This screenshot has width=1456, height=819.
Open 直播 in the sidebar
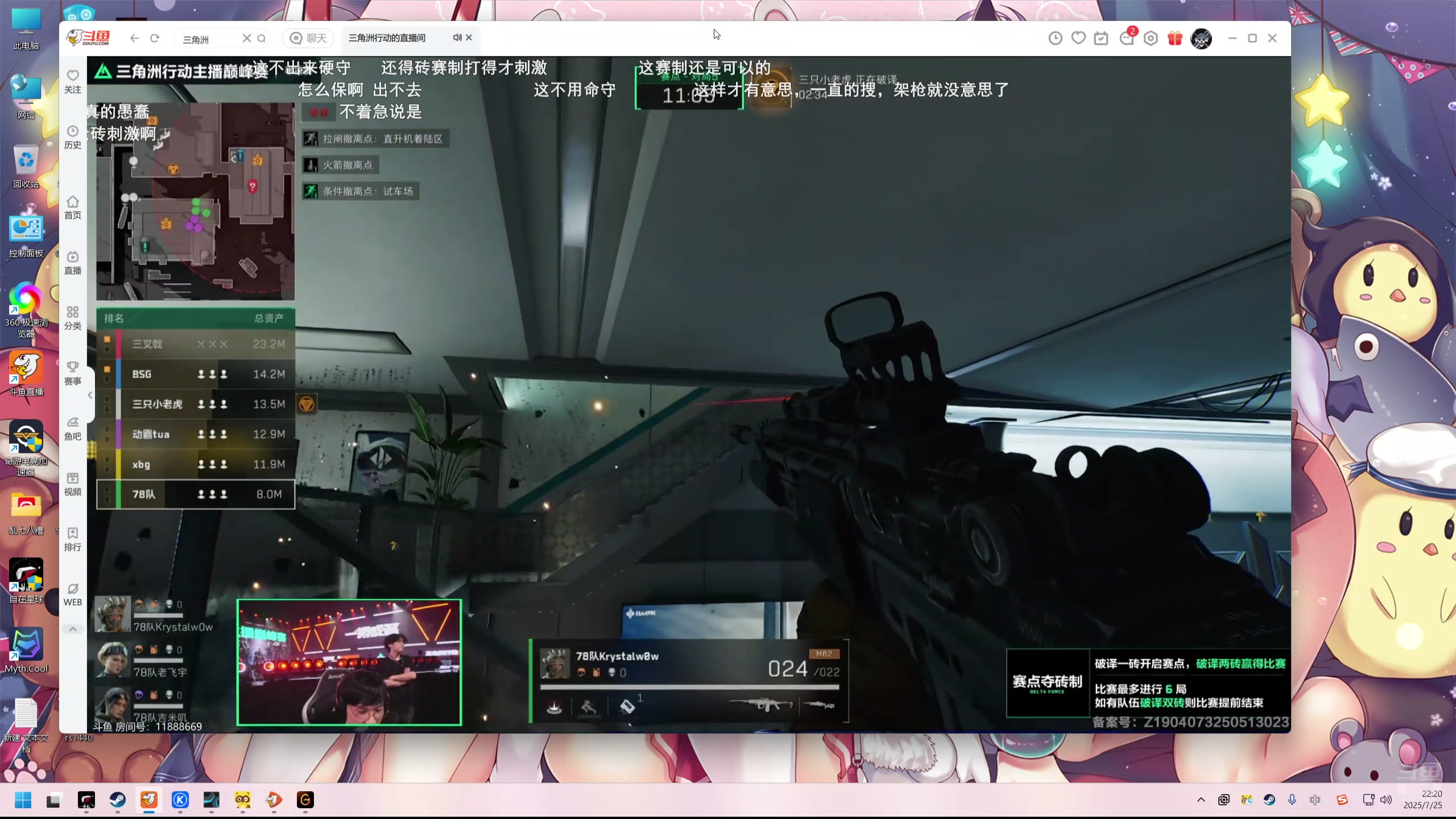pos(73,263)
